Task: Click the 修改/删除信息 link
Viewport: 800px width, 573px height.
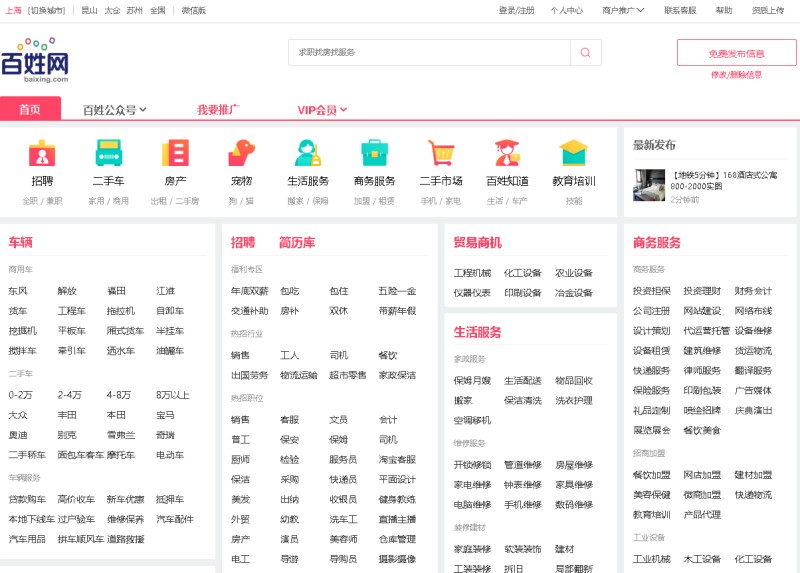Action: (736, 75)
